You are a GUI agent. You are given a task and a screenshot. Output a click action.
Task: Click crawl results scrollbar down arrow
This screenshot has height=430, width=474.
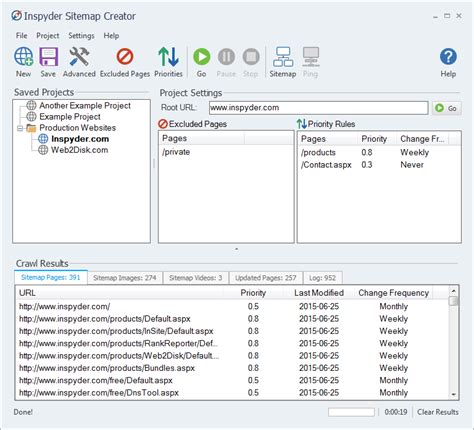(453, 395)
